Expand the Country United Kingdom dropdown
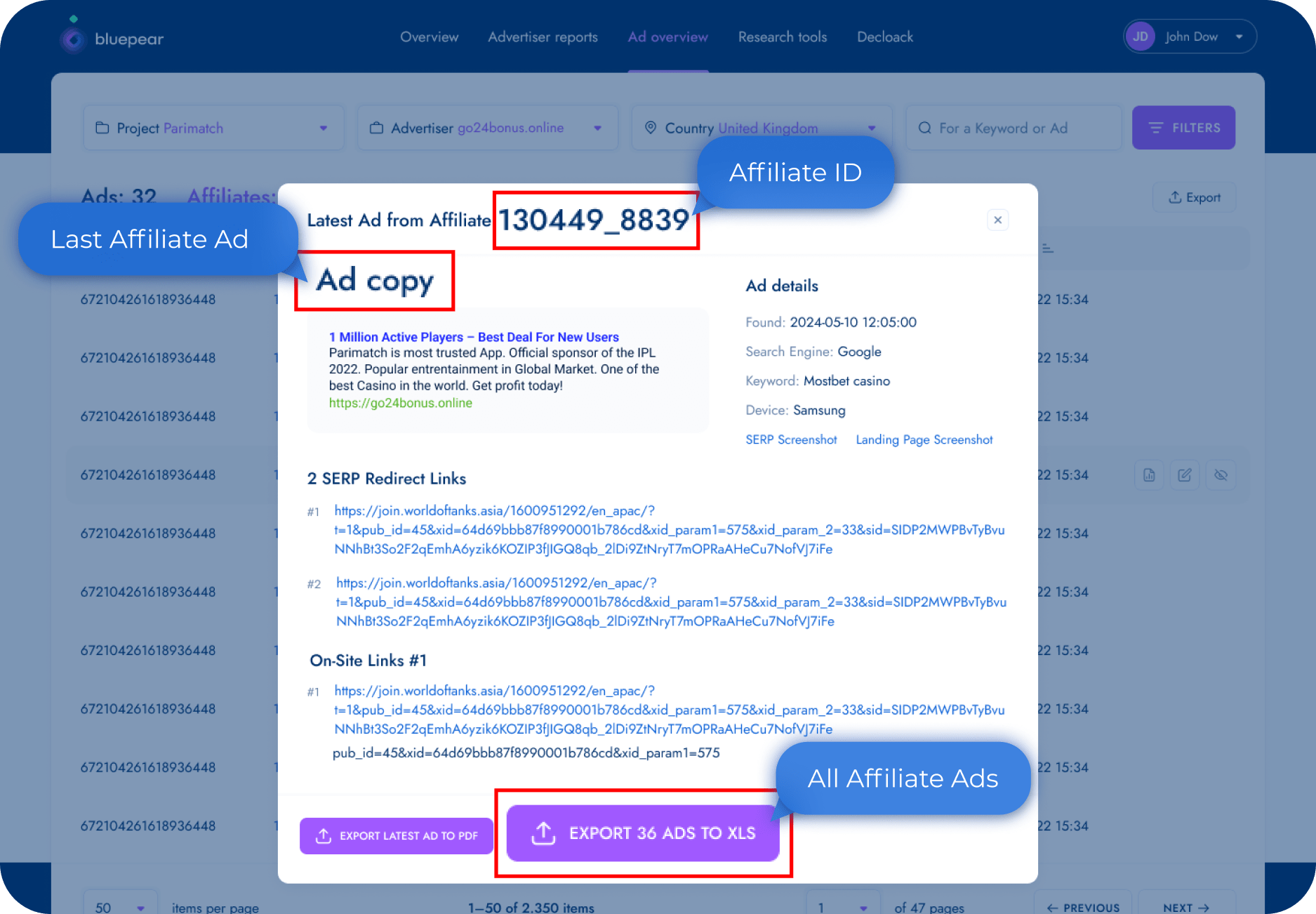The height and width of the screenshot is (914, 1316). (x=762, y=128)
